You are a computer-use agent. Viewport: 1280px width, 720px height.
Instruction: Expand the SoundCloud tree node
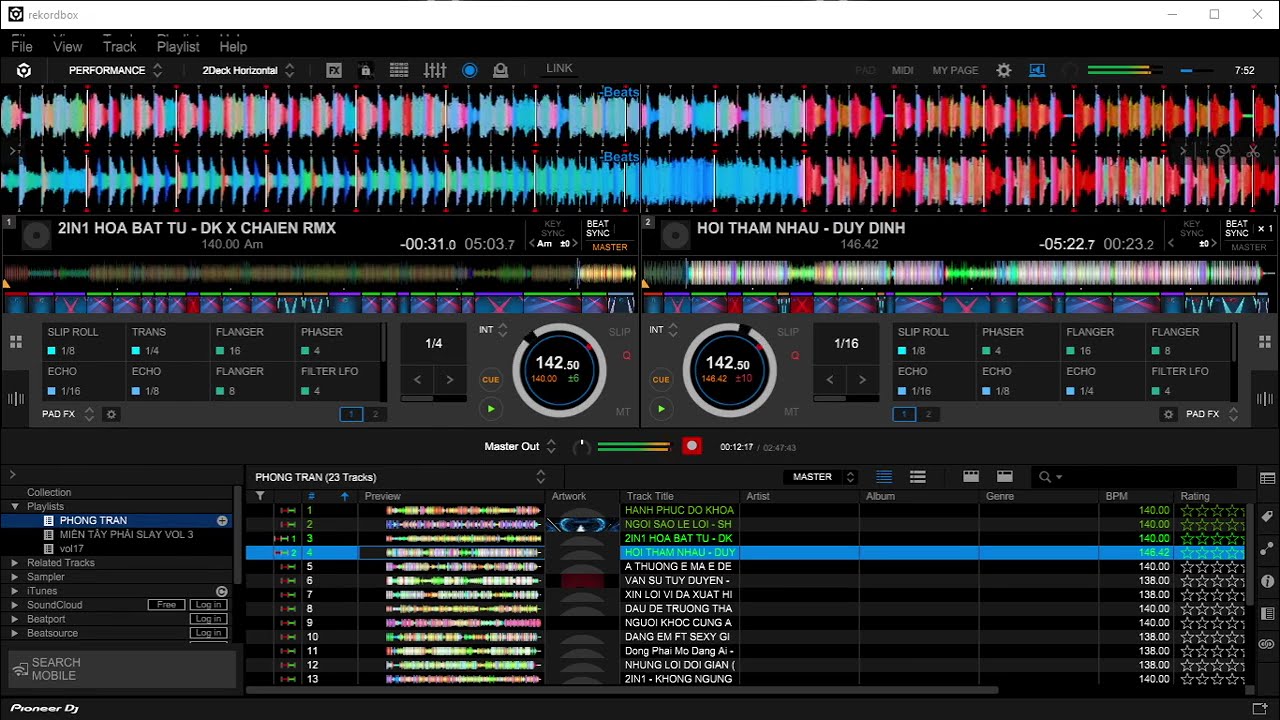(15, 605)
